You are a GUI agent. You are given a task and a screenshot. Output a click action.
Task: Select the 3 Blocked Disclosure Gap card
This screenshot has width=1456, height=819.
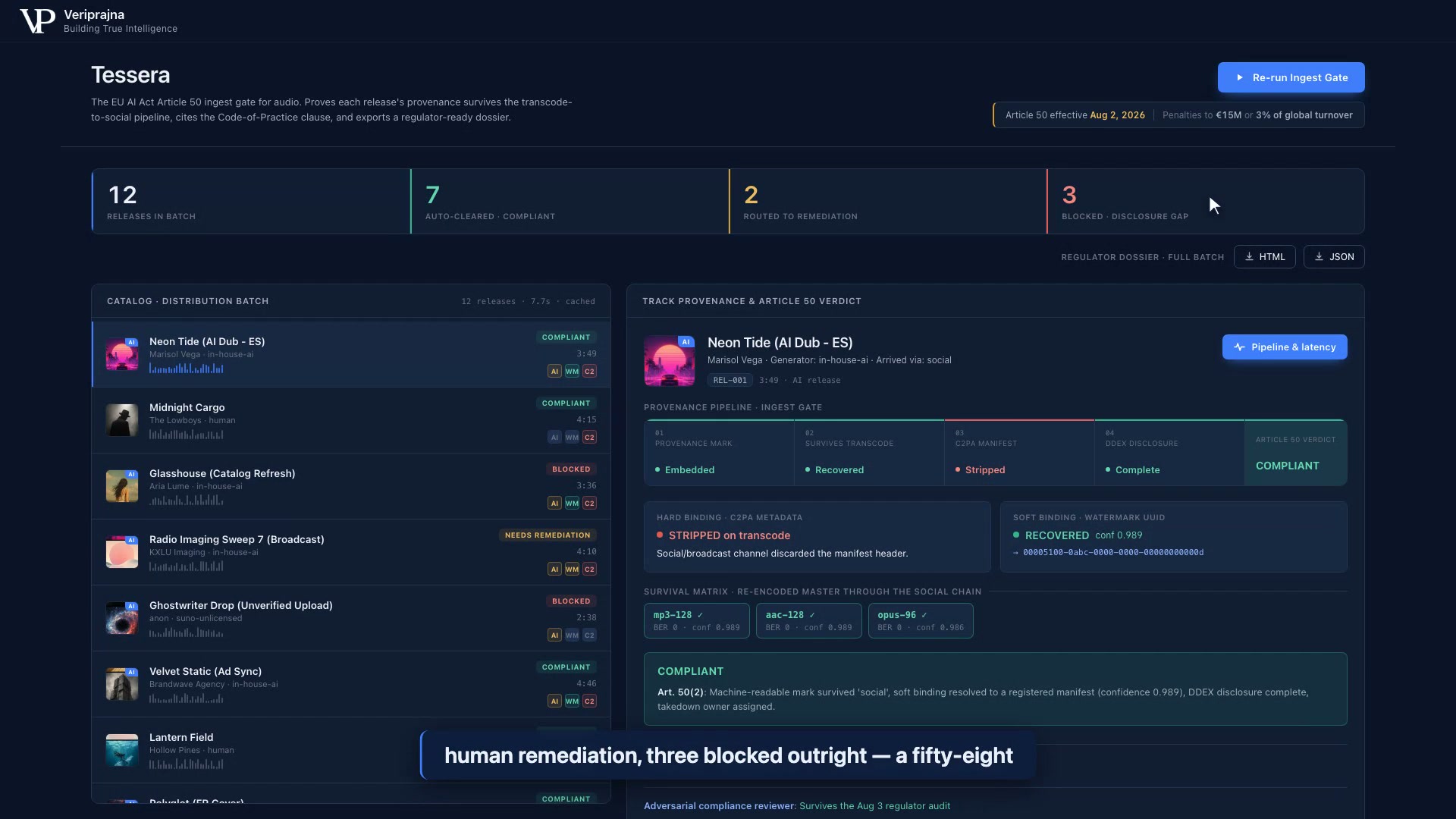[1206, 201]
